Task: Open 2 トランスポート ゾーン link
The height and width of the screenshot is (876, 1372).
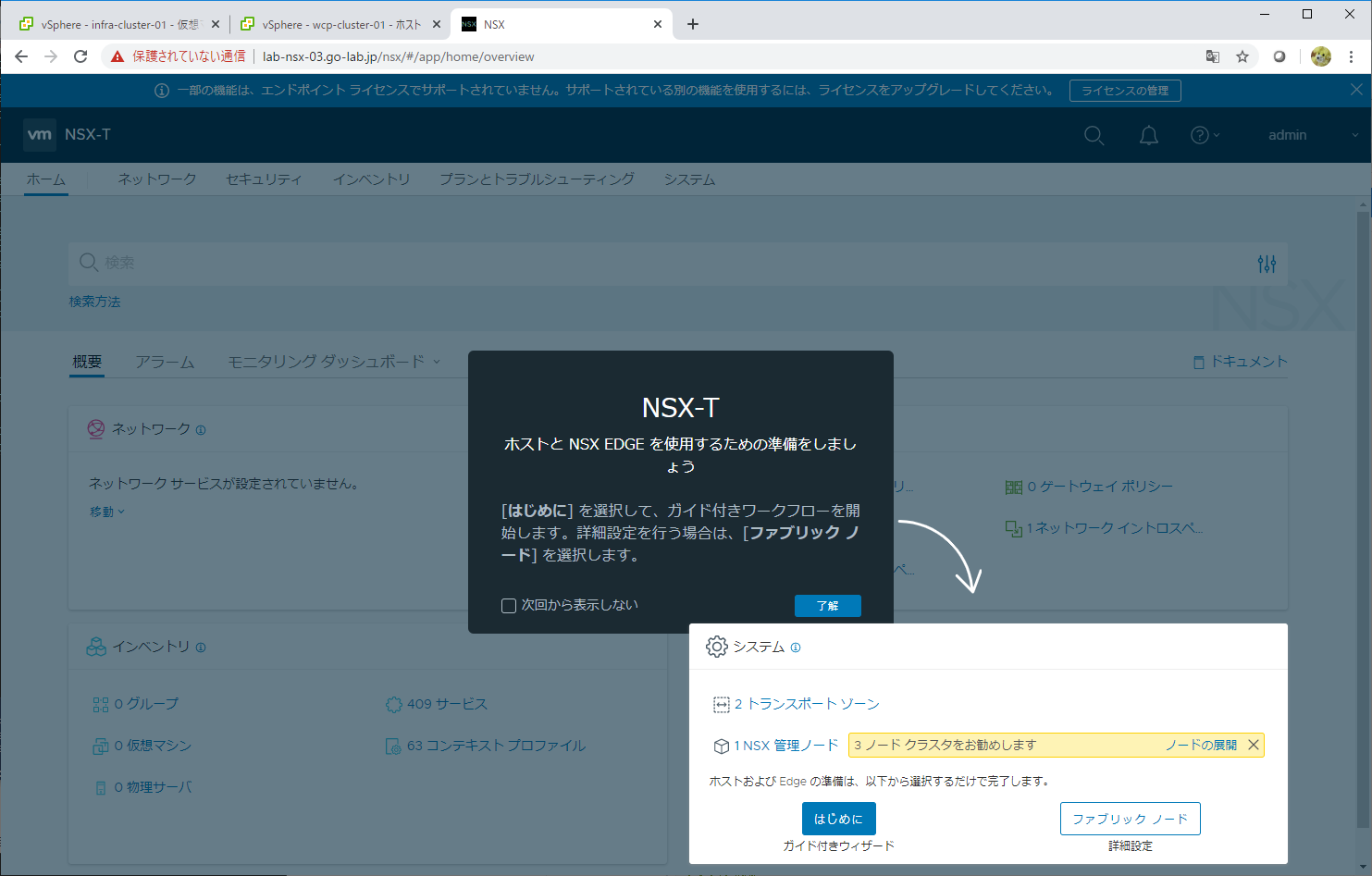Action: [x=807, y=704]
